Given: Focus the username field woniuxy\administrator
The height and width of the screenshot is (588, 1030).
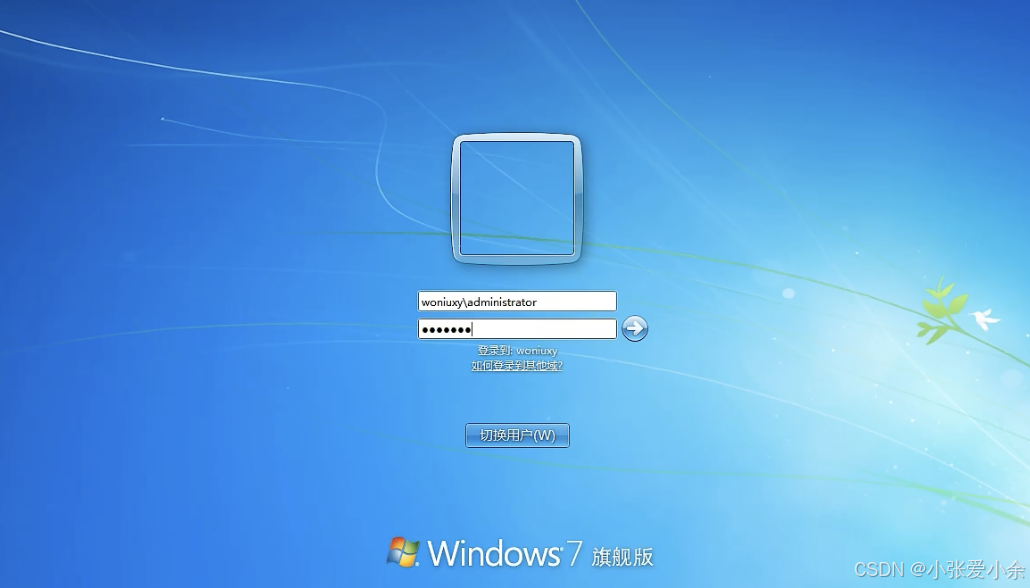Looking at the screenshot, I should coord(517,302).
